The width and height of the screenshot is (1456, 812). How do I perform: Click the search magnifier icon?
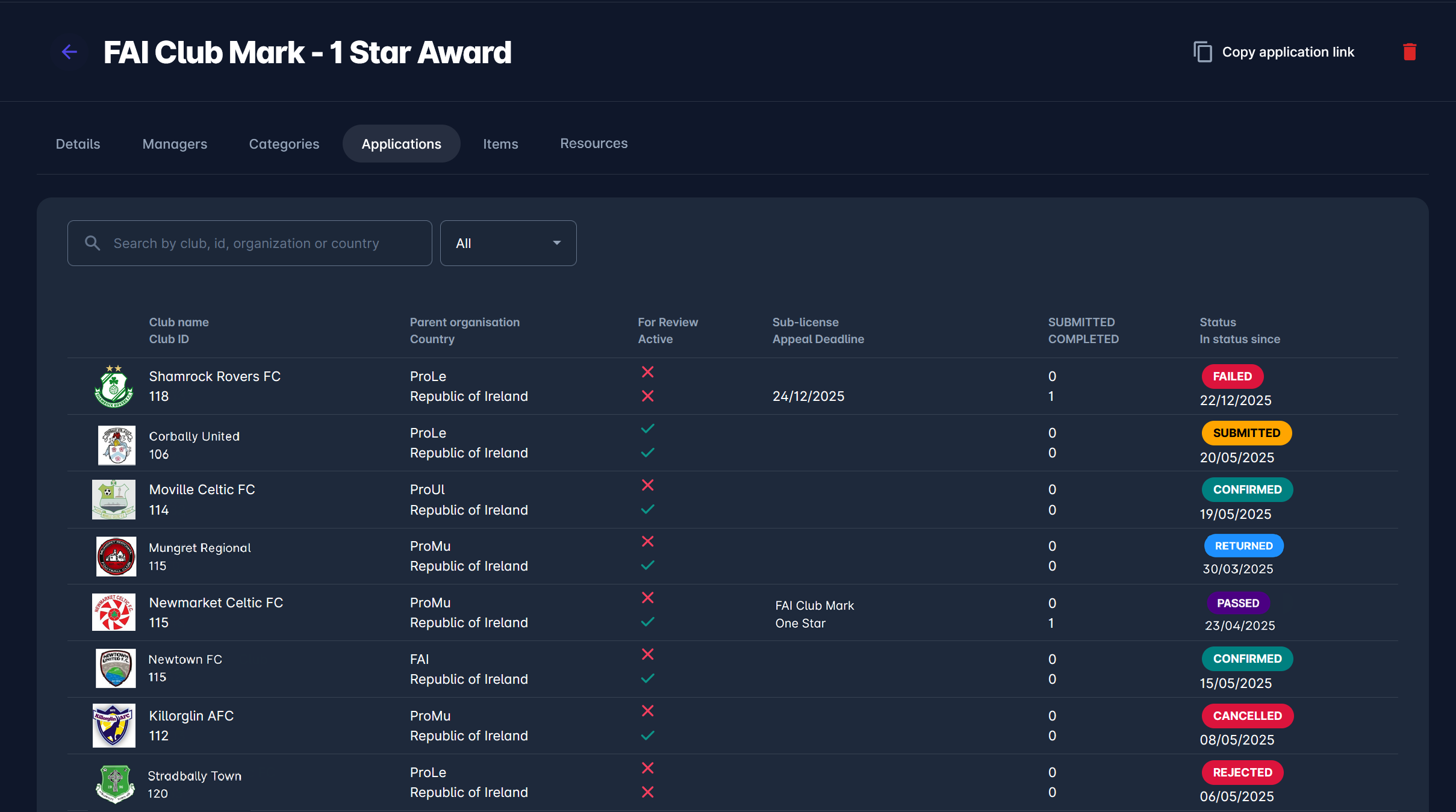92,243
